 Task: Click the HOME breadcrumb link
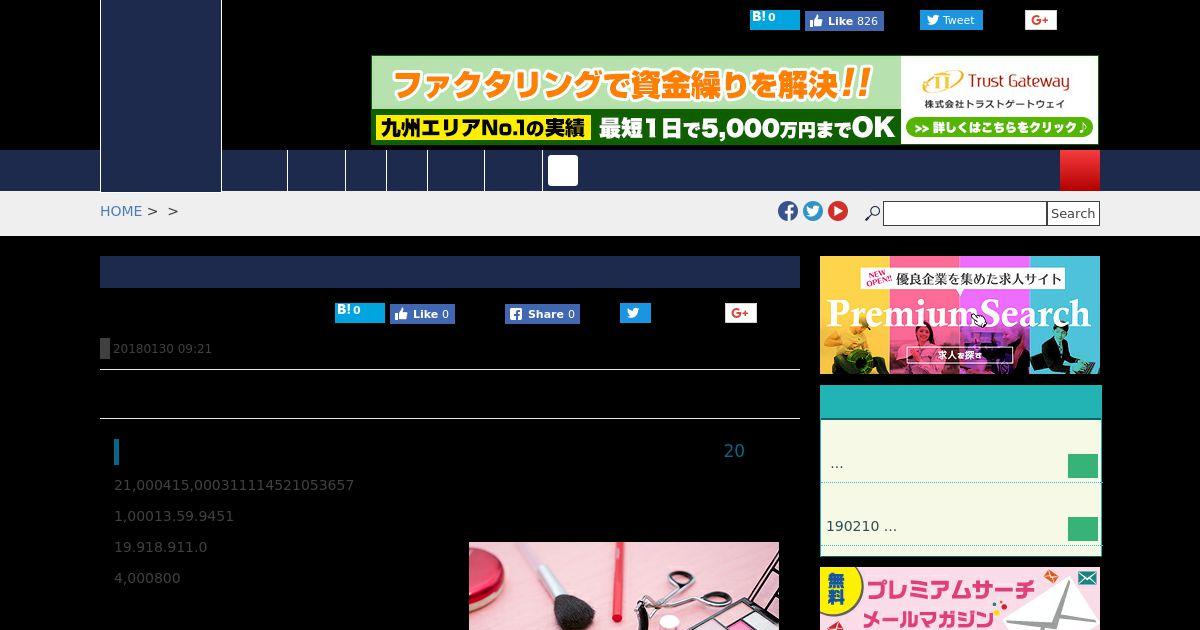click(121, 211)
